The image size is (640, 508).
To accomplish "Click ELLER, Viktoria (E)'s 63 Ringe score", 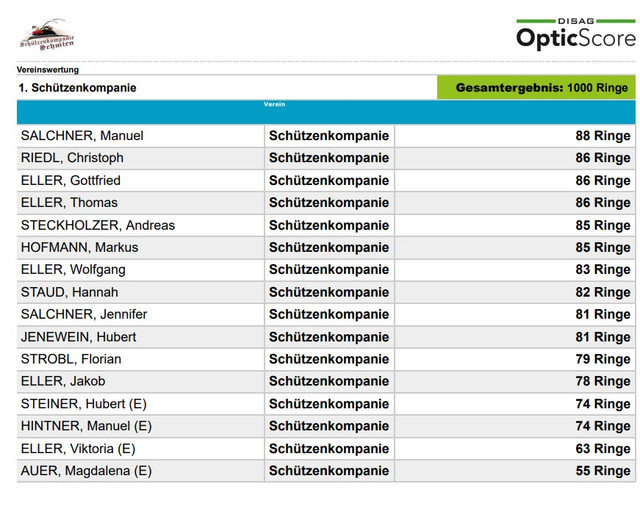I will pyautogui.click(x=603, y=449).
